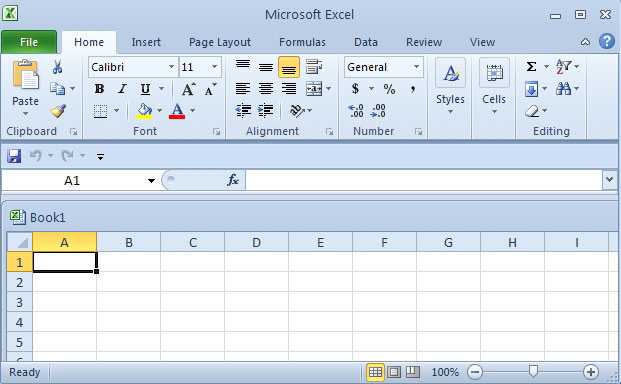
Task: Align text left
Action: pyautogui.click(x=243, y=89)
